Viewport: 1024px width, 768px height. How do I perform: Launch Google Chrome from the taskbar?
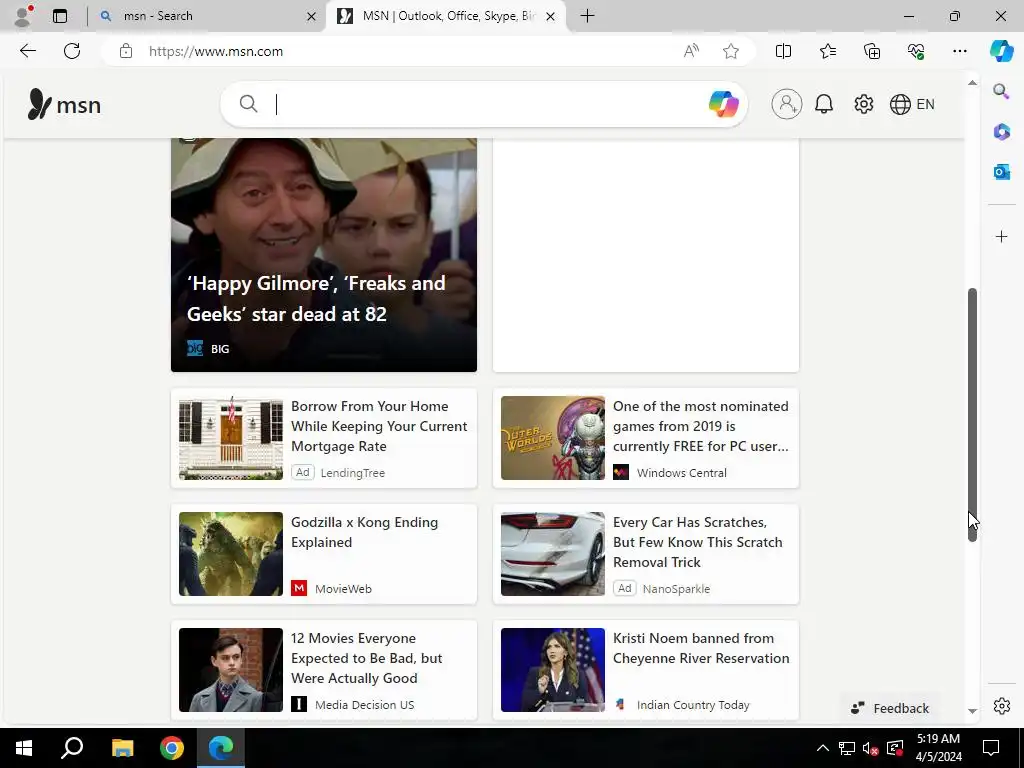172,748
